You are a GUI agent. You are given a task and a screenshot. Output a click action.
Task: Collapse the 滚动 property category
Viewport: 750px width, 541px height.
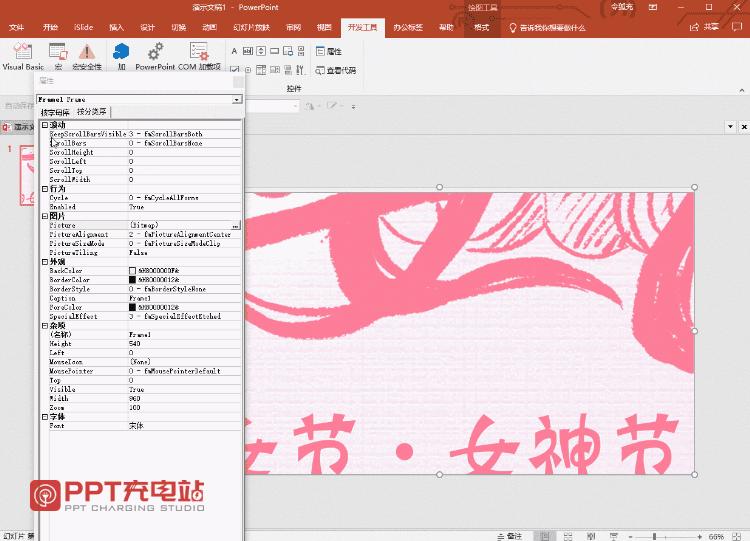click(44, 125)
